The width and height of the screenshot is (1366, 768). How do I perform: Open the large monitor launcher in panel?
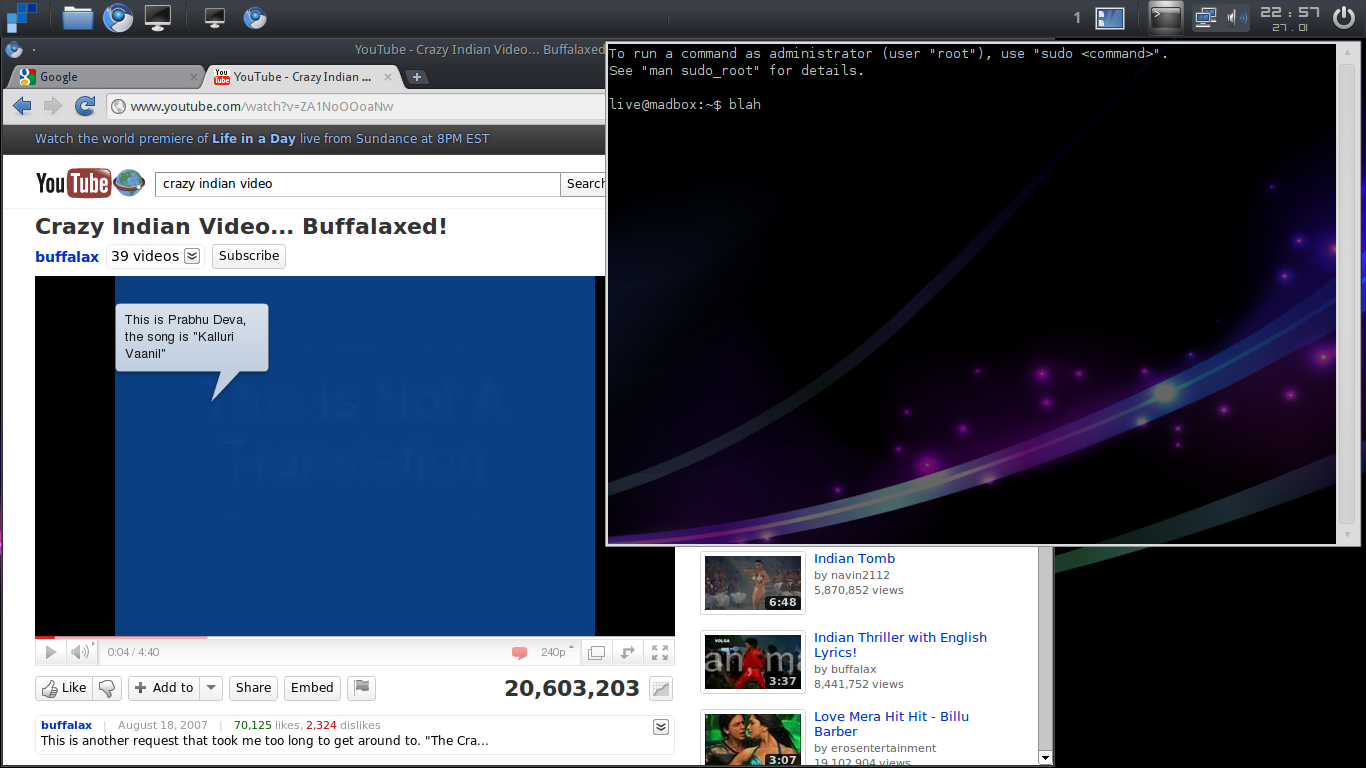(158, 17)
